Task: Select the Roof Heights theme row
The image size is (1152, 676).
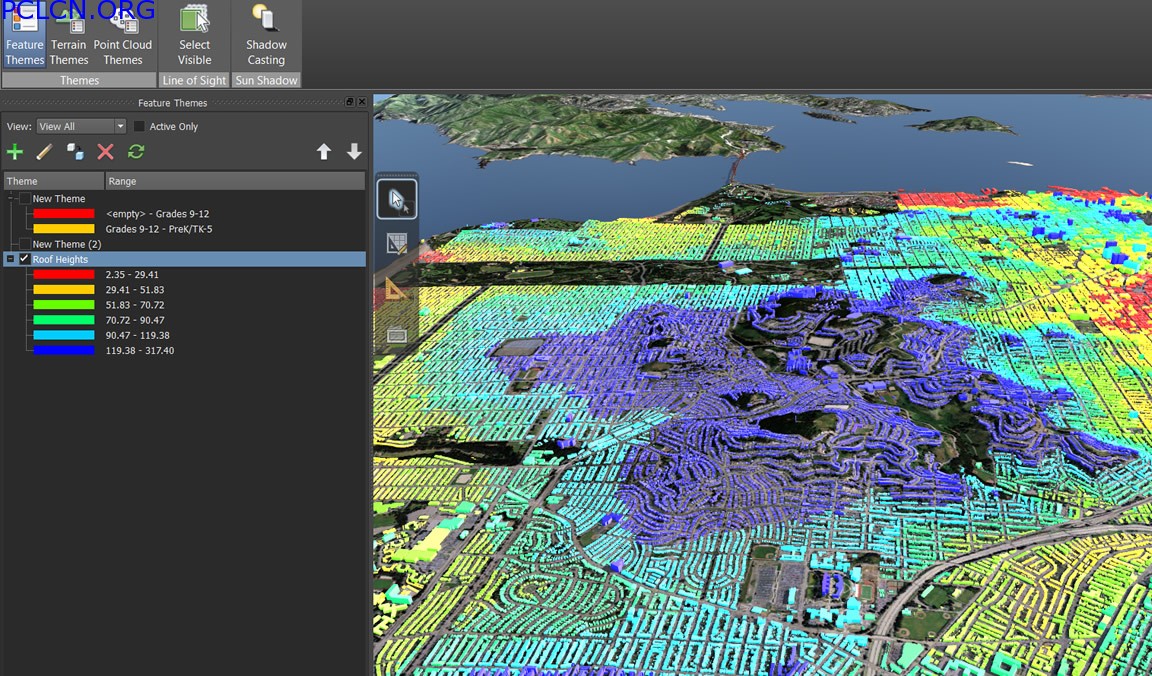Action: (x=184, y=259)
